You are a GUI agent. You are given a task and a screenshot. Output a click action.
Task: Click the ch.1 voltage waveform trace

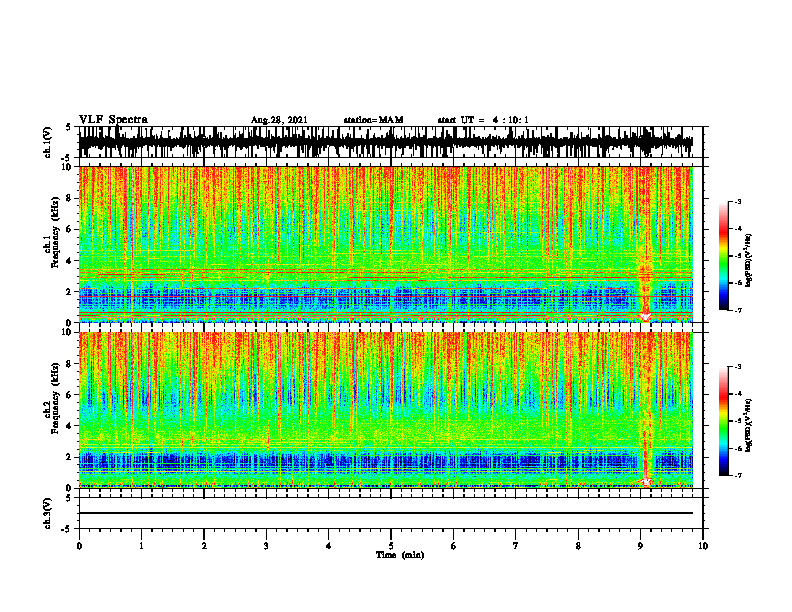pos(385,142)
